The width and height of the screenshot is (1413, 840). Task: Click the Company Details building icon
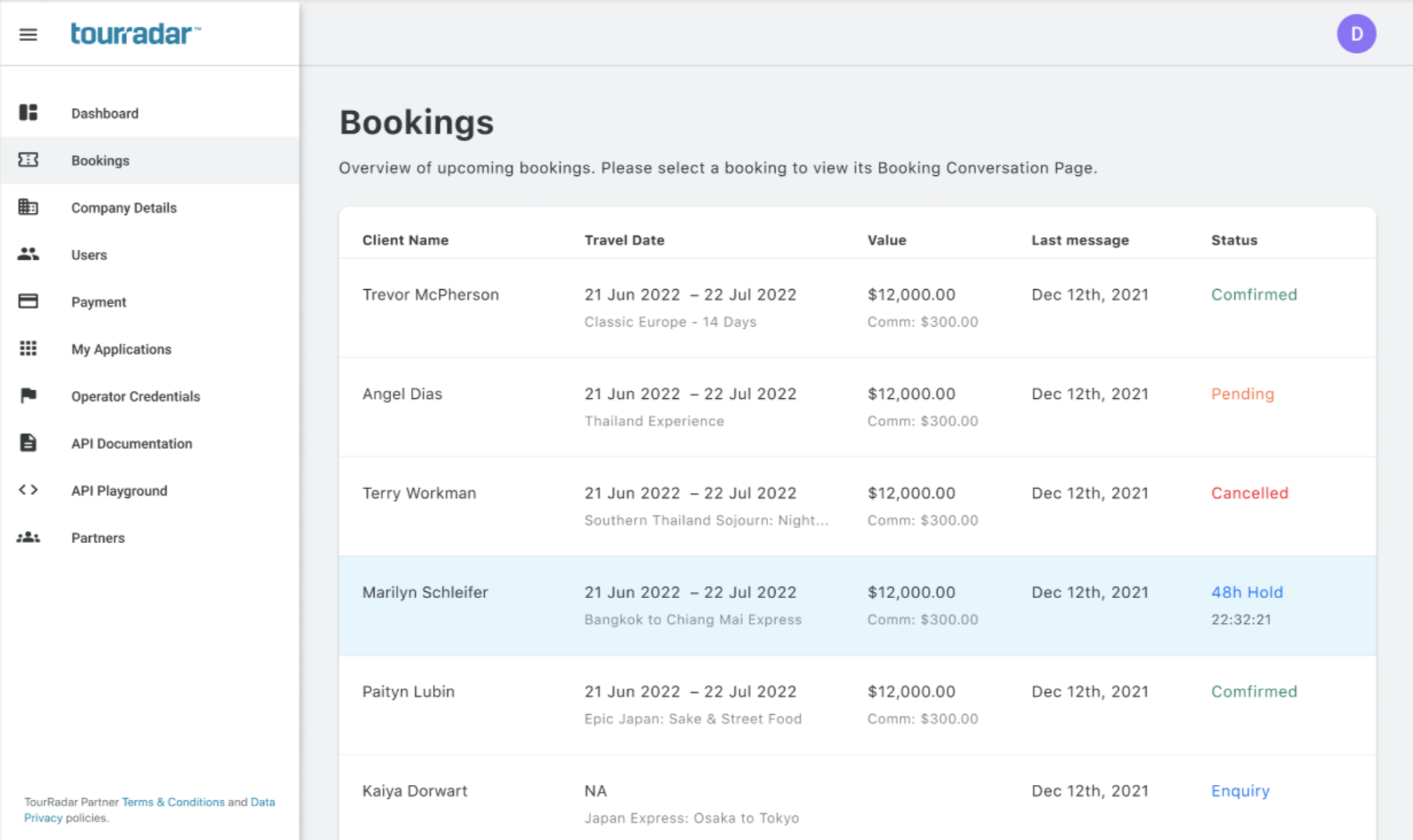tap(28, 207)
